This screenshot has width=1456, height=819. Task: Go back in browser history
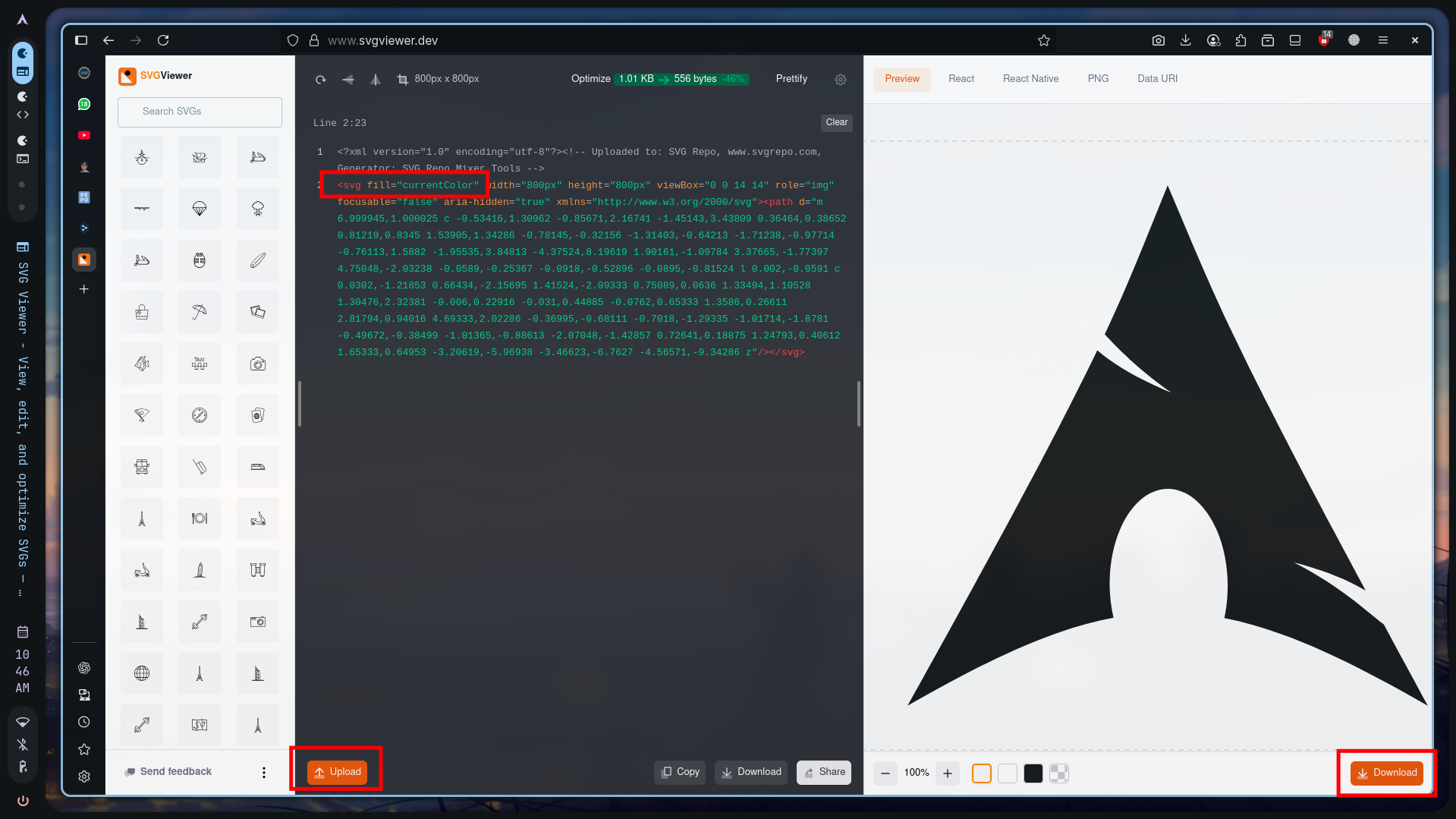point(108,40)
